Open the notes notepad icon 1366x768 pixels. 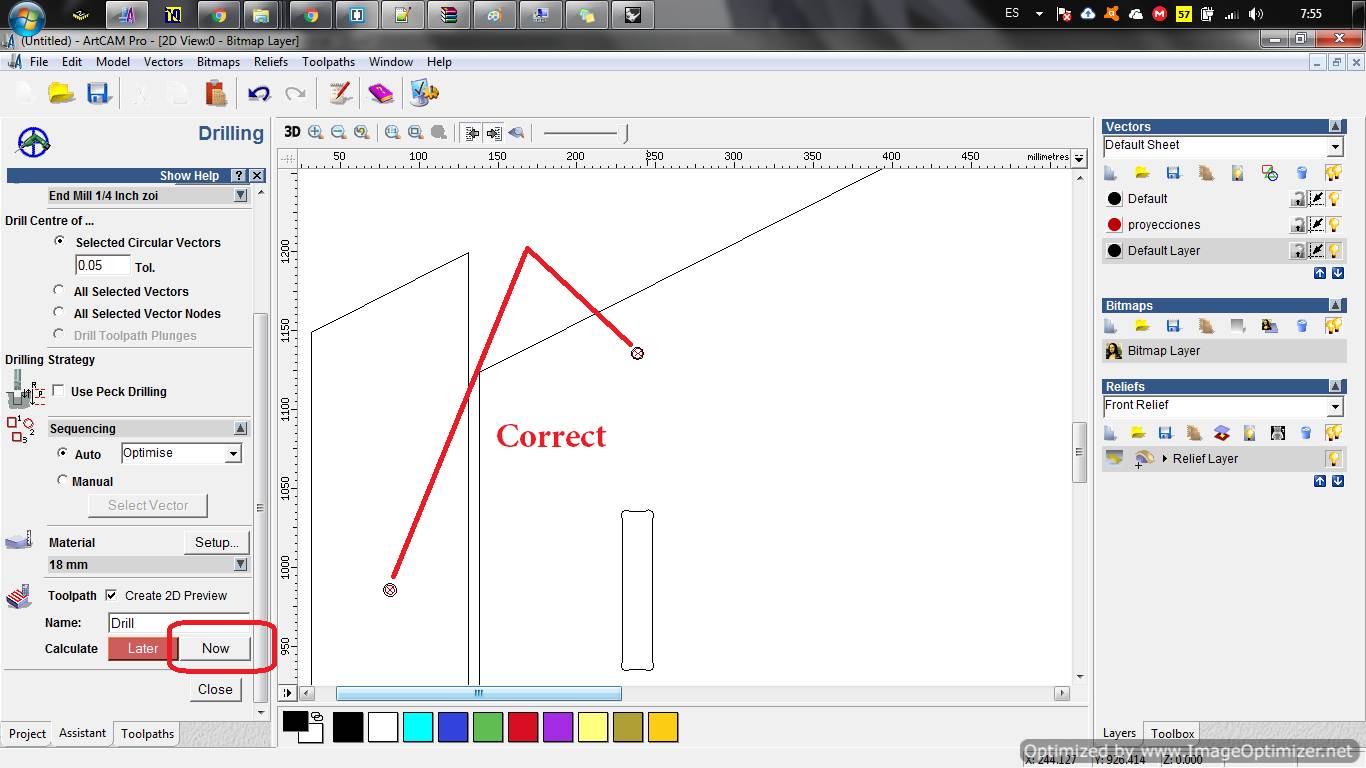tap(340, 93)
